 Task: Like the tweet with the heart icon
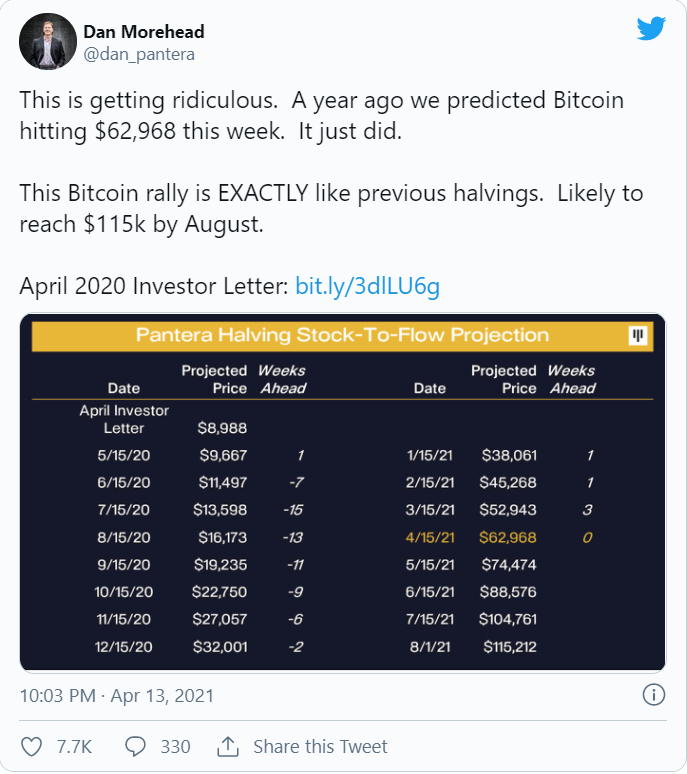pyautogui.click(x=32, y=746)
